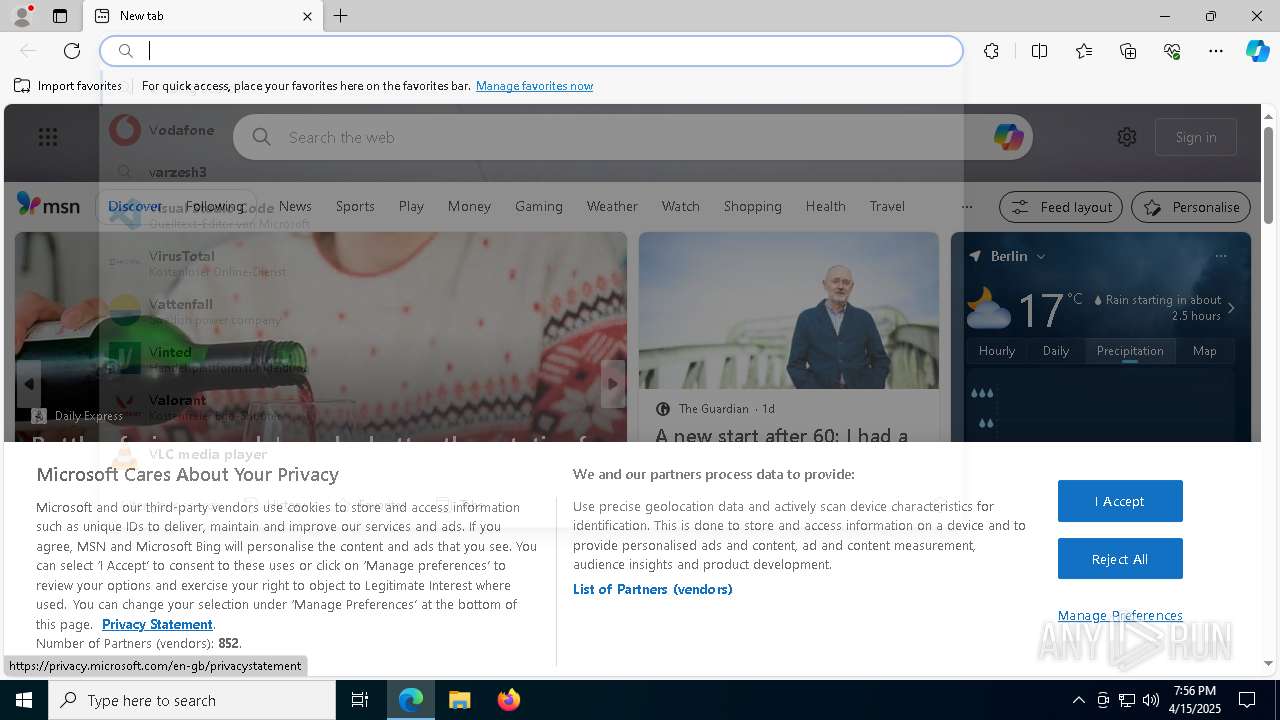This screenshot has width=1280, height=720.
Task: Open Collections icon in toolbar
Action: (x=1128, y=51)
